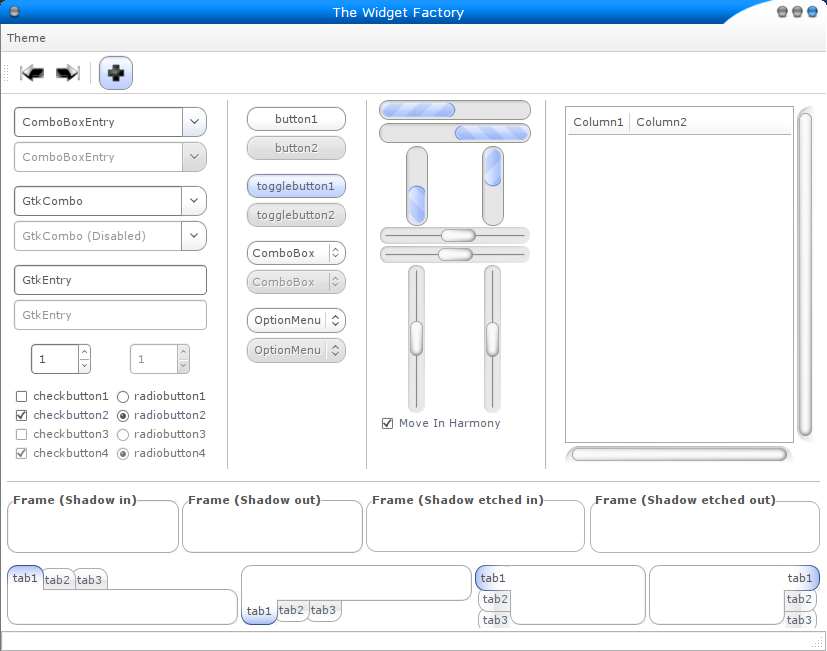Click the right vertical slider handle
This screenshot has height=651, width=827.
click(492, 339)
